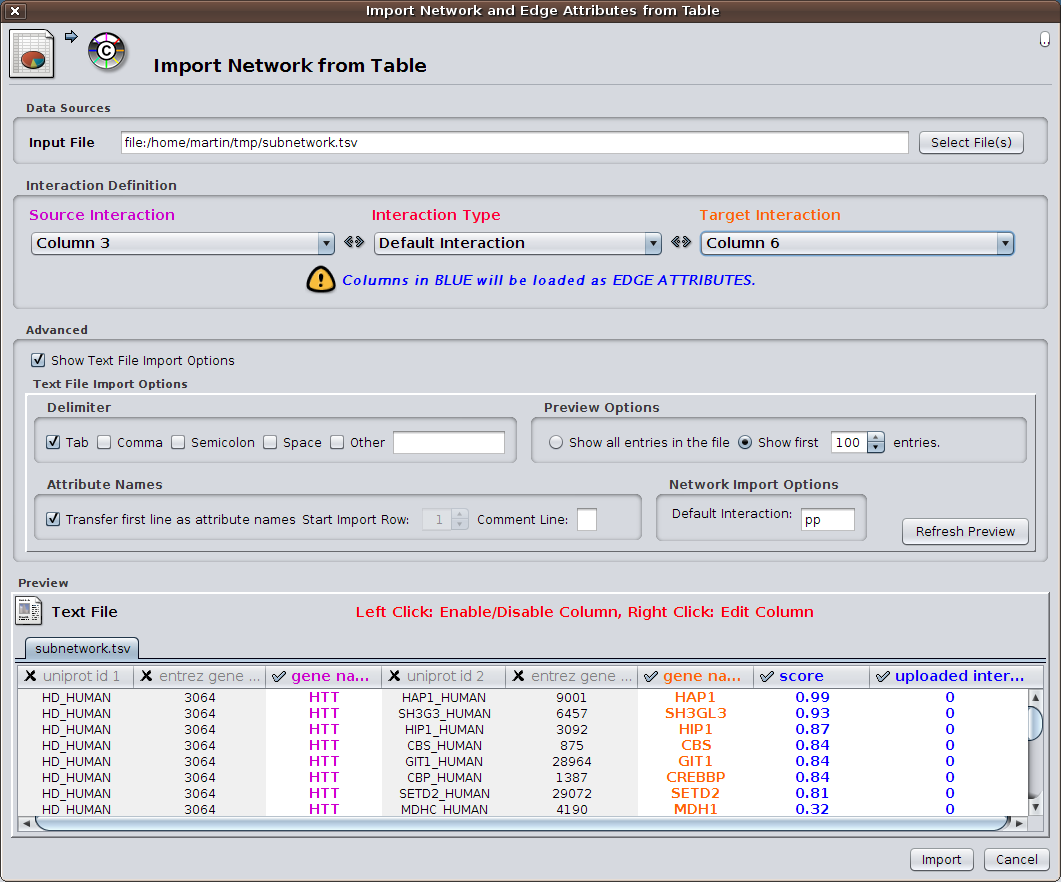This screenshot has height=882, width=1061.
Task: Click the Cytoscape logo icon
Action: (106, 51)
